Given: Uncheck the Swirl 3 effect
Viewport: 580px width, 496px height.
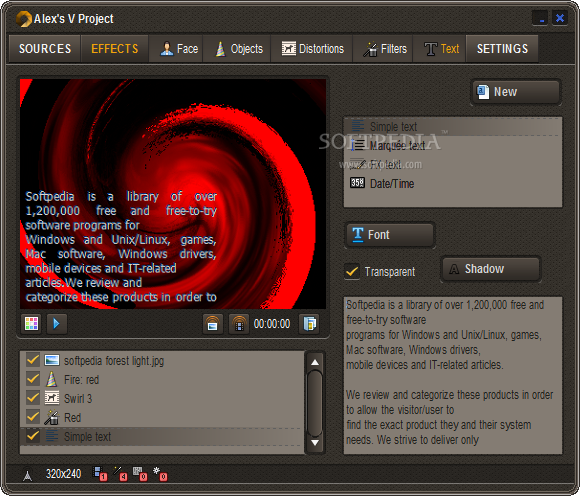Looking at the screenshot, I should point(33,398).
